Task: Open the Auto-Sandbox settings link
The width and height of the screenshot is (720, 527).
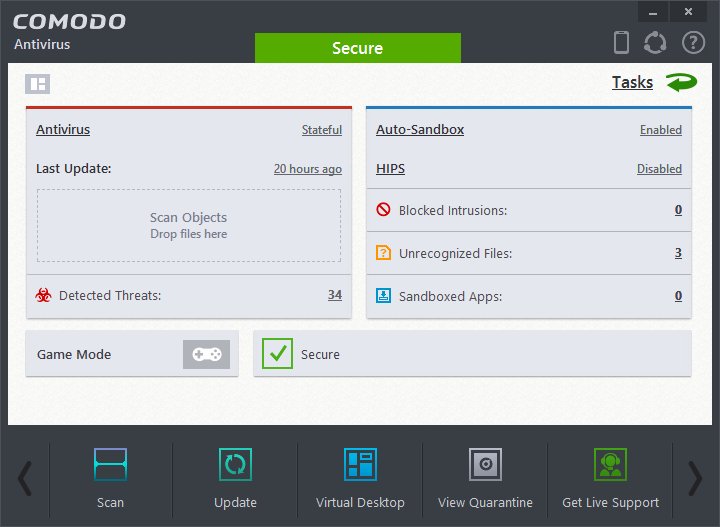Action: [x=420, y=129]
